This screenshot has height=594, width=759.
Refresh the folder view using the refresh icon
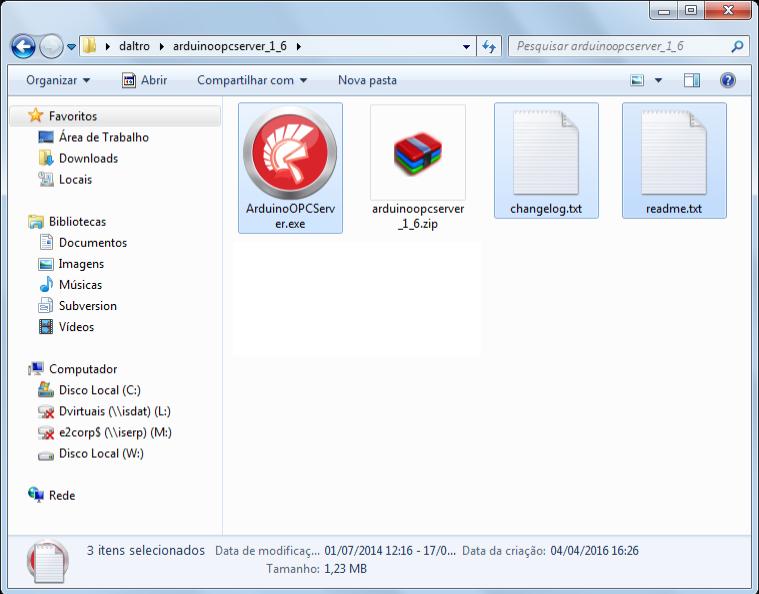tap(489, 46)
